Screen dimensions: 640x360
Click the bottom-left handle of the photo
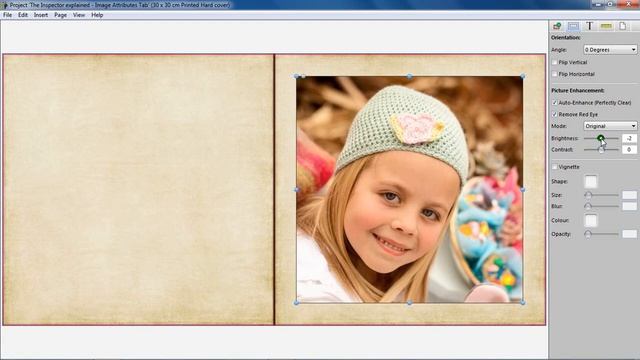[x=297, y=303]
